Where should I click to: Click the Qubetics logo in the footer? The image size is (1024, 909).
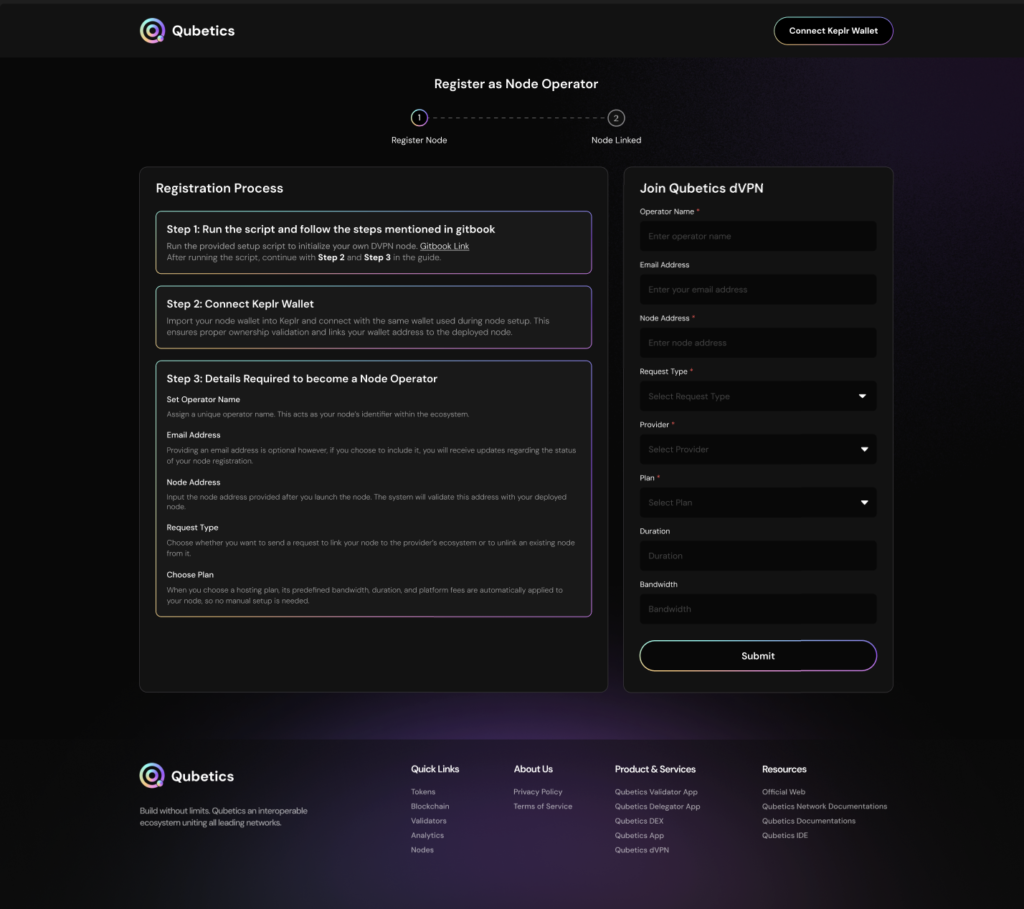tap(186, 775)
